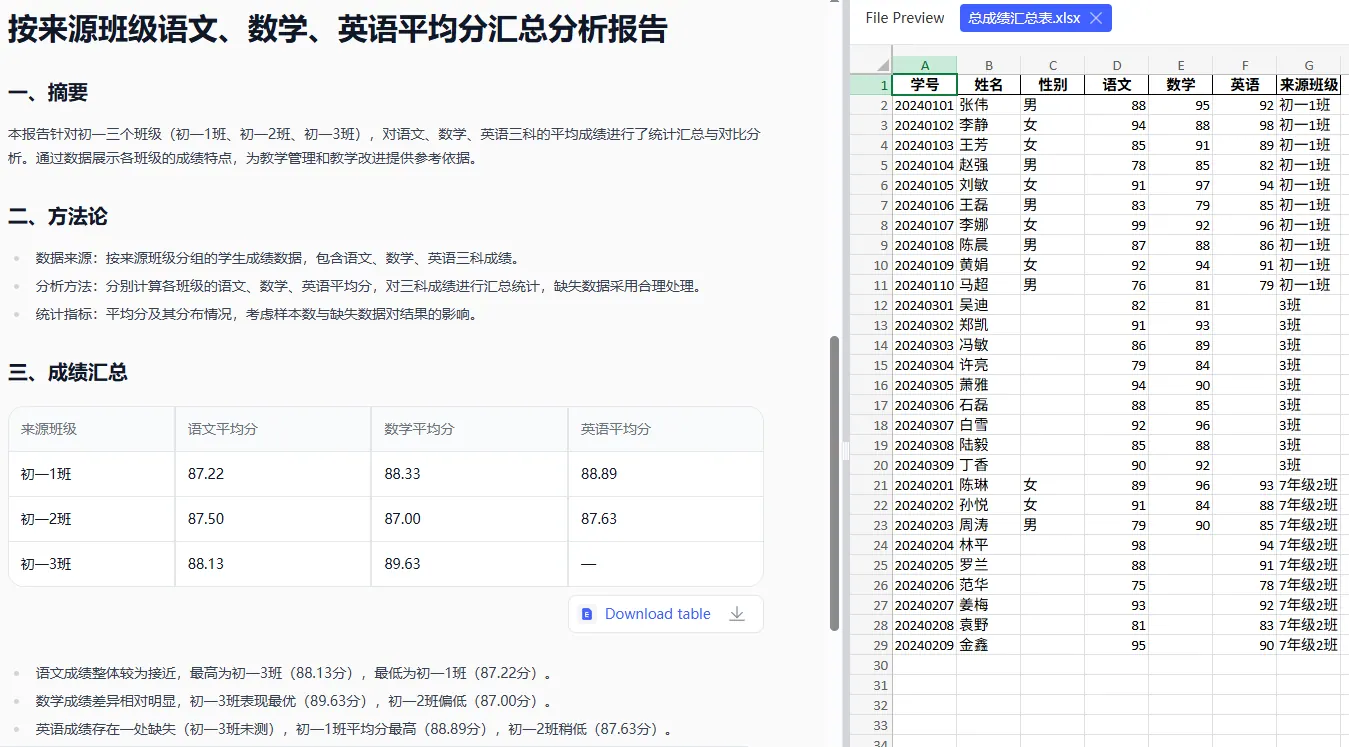Select the cell with name 金鑫
This screenshot has height=747, width=1349.
click(x=988, y=645)
